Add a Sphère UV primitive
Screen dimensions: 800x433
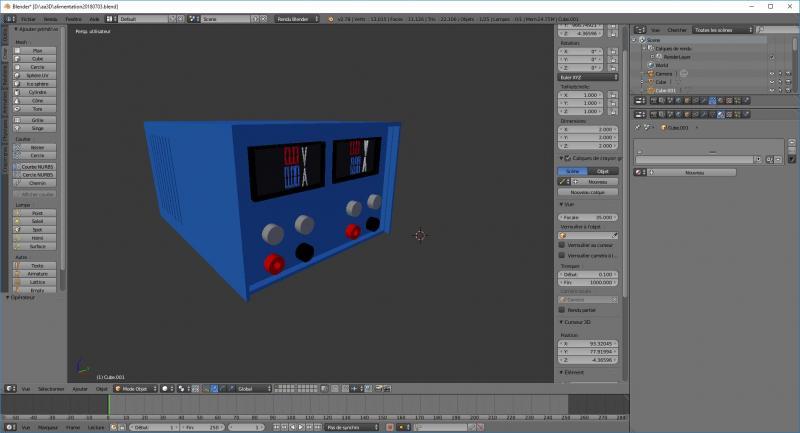[x=37, y=75]
